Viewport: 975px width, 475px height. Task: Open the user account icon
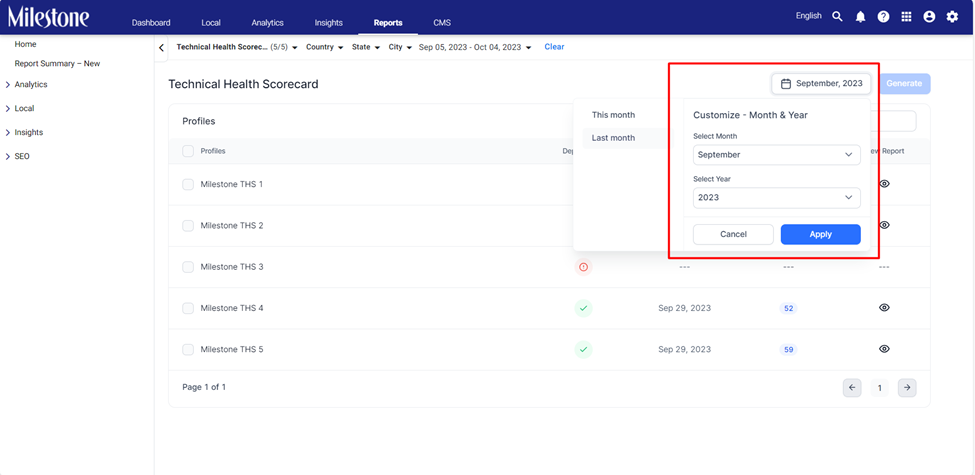tap(929, 17)
